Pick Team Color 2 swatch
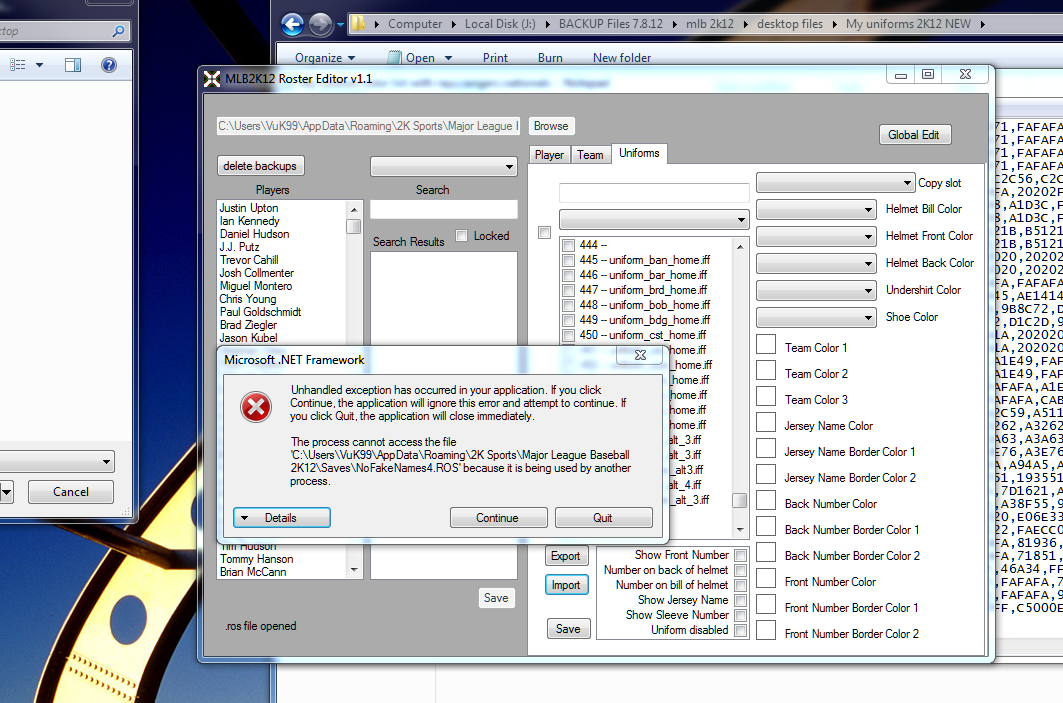The image size is (1063, 703). pos(766,370)
